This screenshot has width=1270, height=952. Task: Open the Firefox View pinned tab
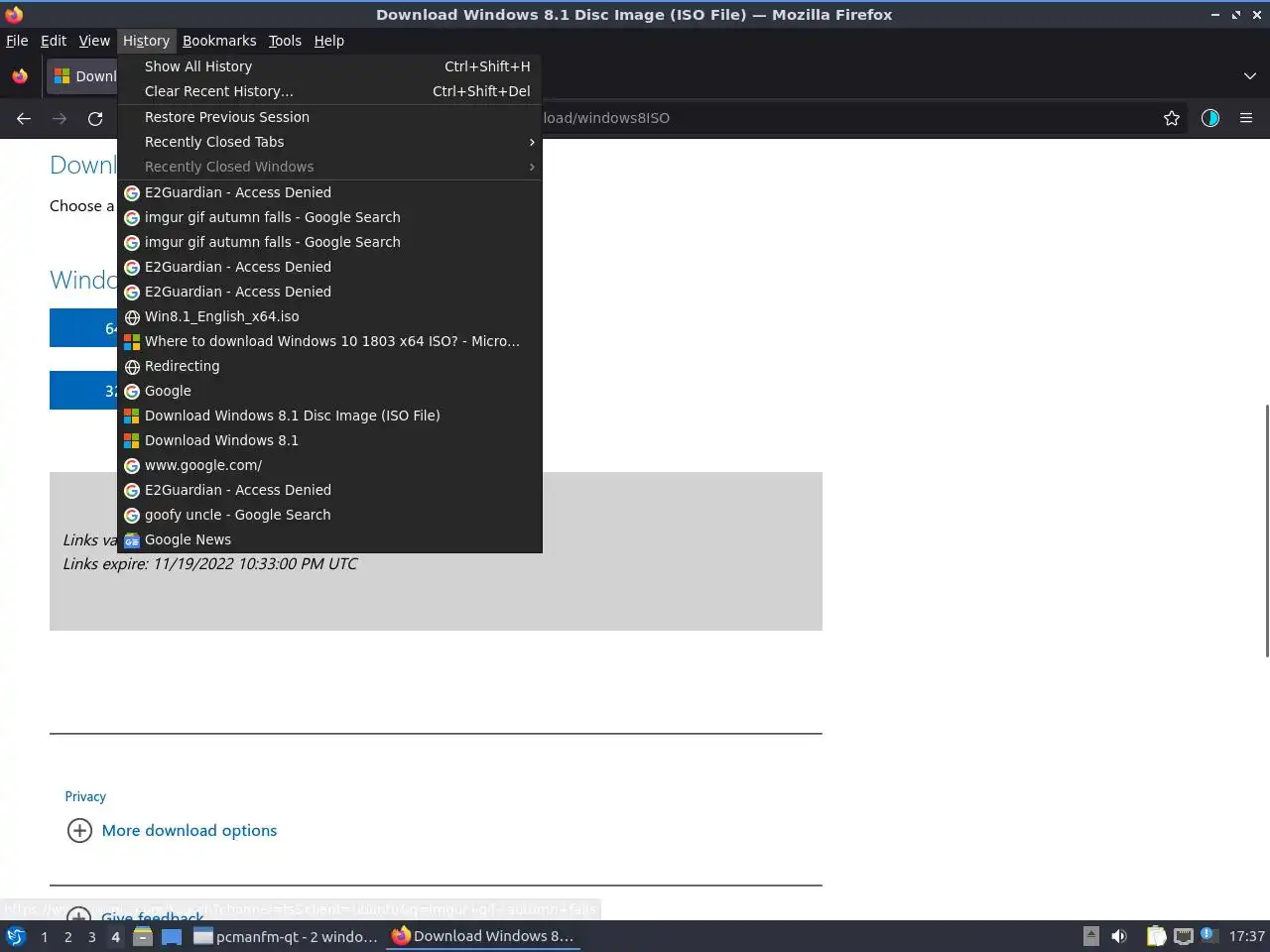20,76
